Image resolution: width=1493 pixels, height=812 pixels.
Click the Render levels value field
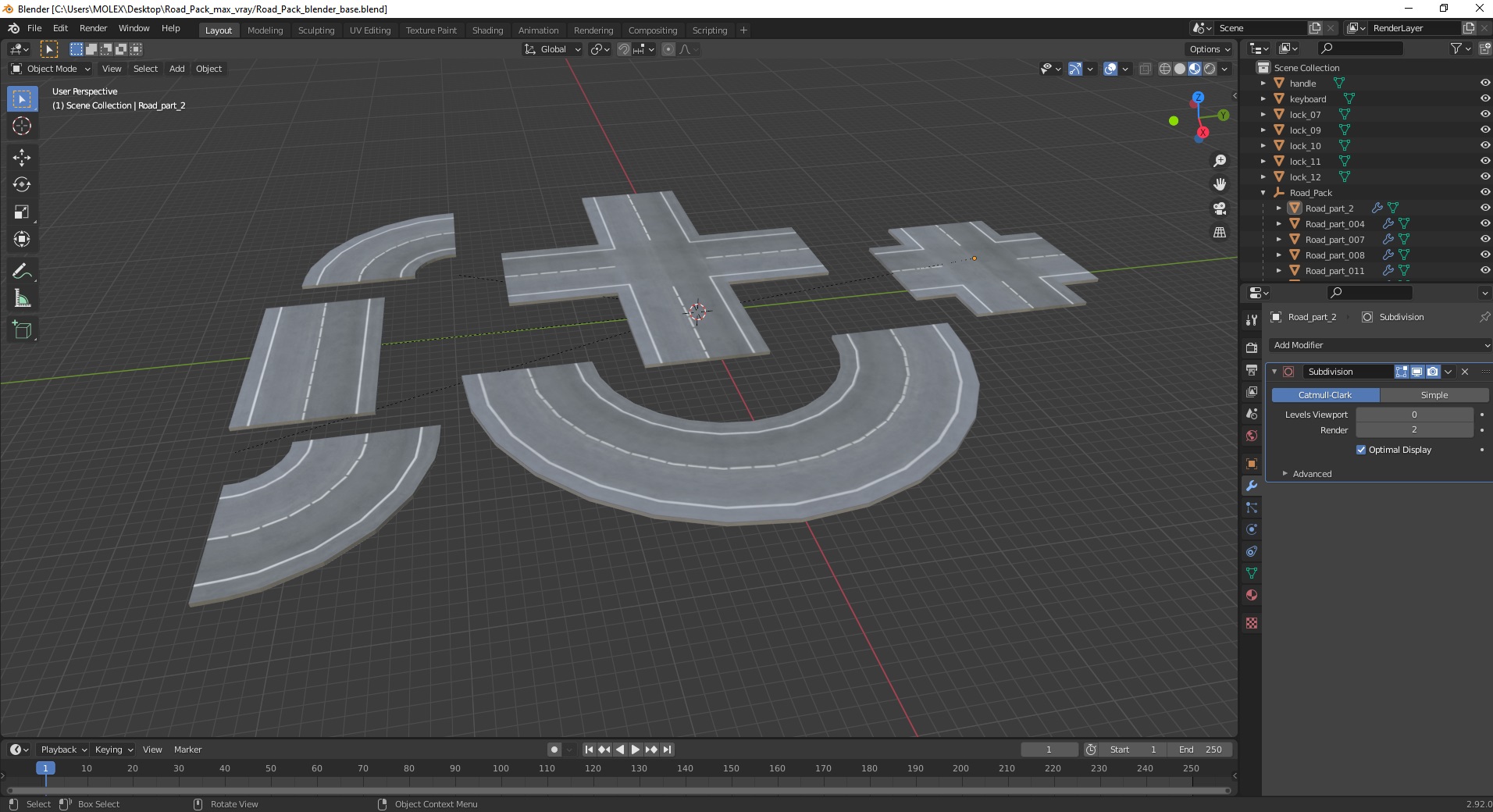[x=1414, y=430]
